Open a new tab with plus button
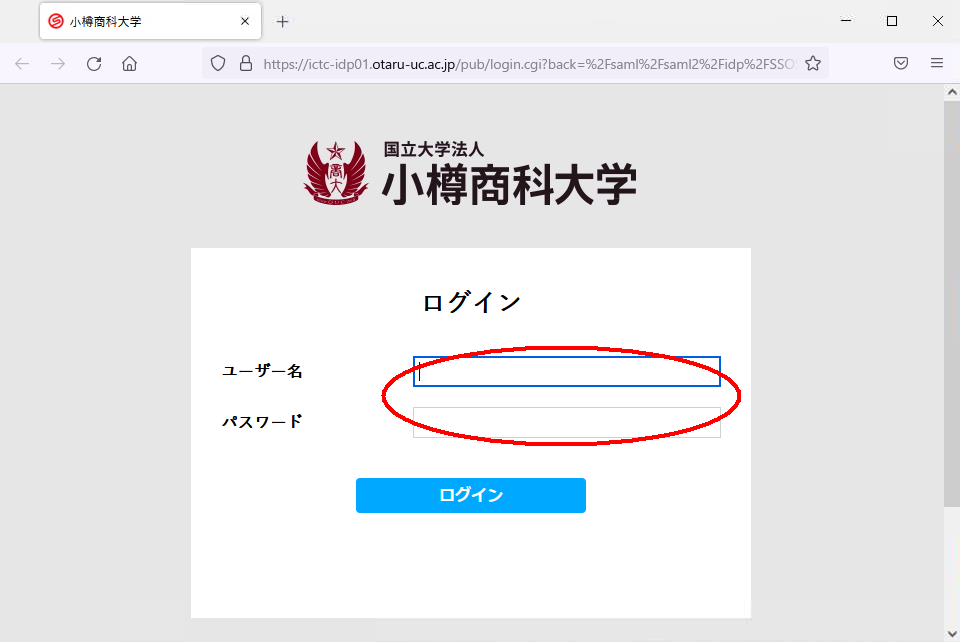The image size is (960, 642). (282, 21)
